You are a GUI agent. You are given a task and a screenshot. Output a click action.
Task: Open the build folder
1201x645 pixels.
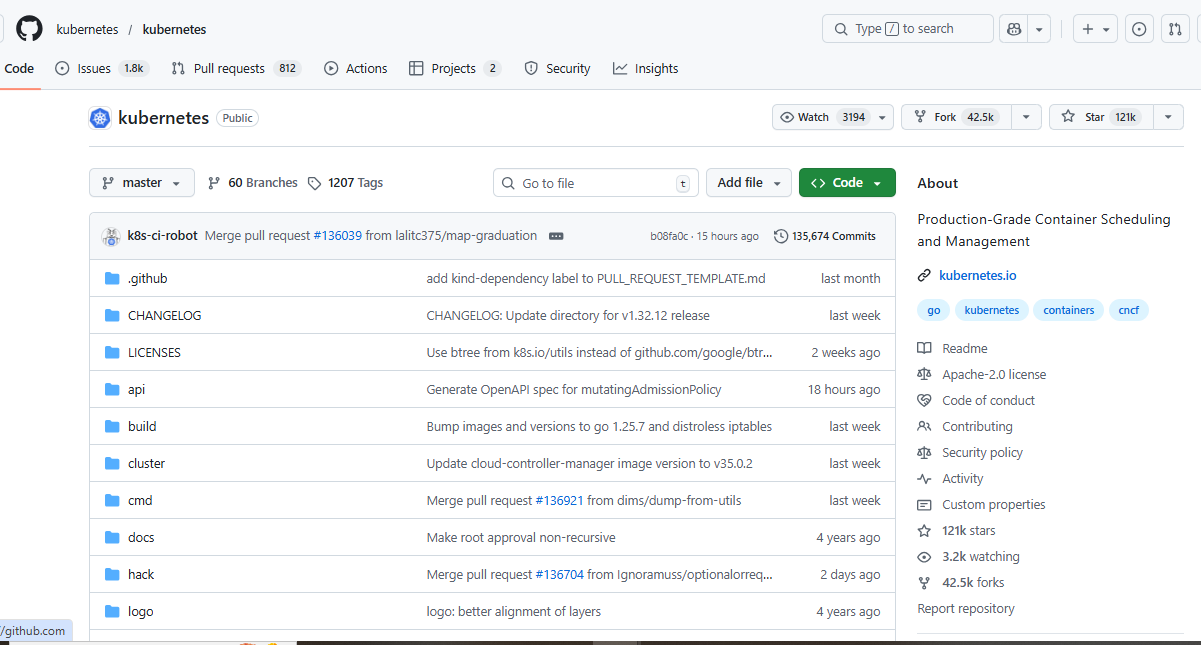[142, 426]
